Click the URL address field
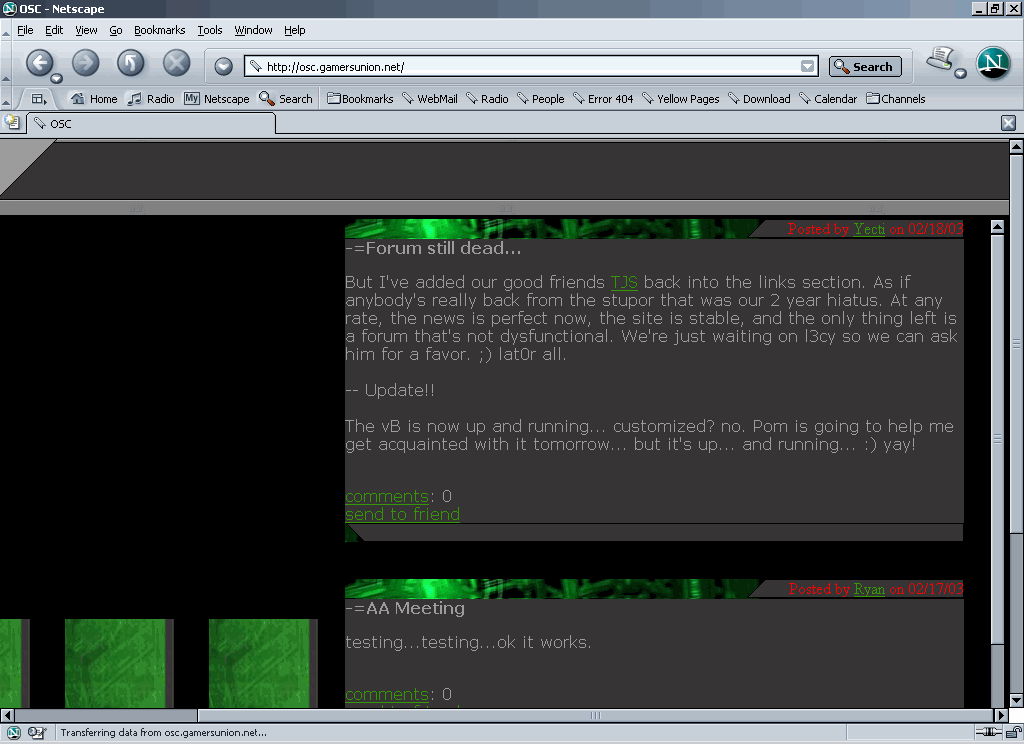The width and height of the screenshot is (1024, 744). pos(530,66)
